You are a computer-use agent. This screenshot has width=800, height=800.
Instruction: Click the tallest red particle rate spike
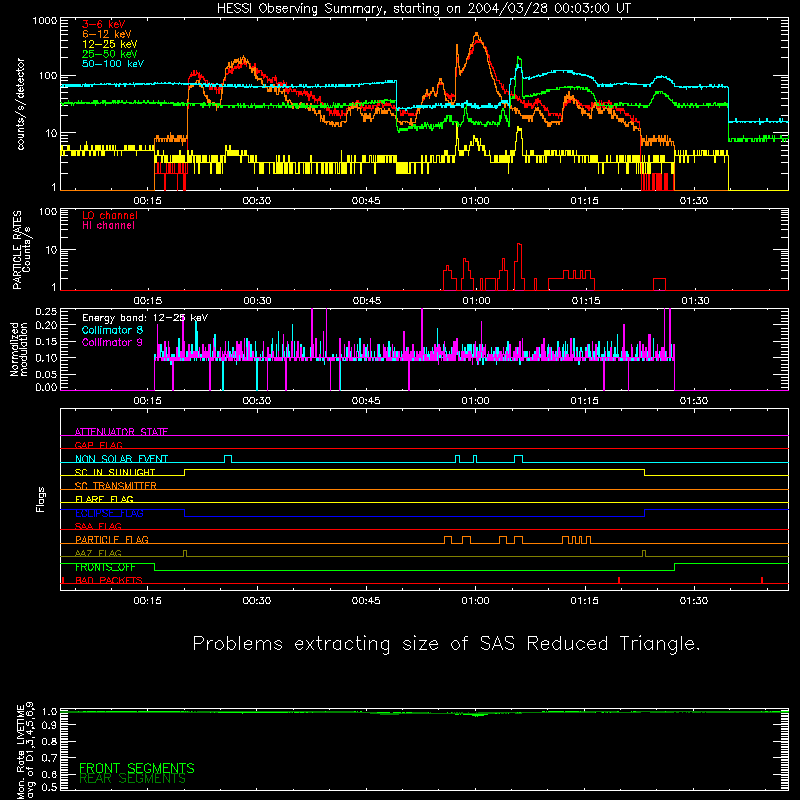click(x=519, y=246)
